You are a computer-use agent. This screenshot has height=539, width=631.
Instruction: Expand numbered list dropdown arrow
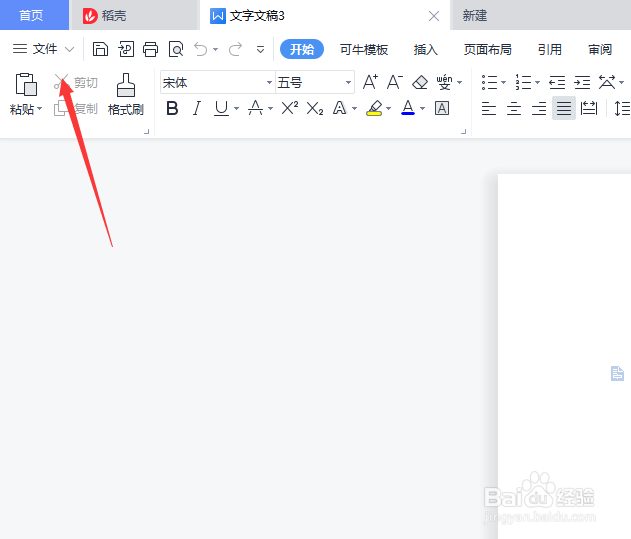[537, 83]
